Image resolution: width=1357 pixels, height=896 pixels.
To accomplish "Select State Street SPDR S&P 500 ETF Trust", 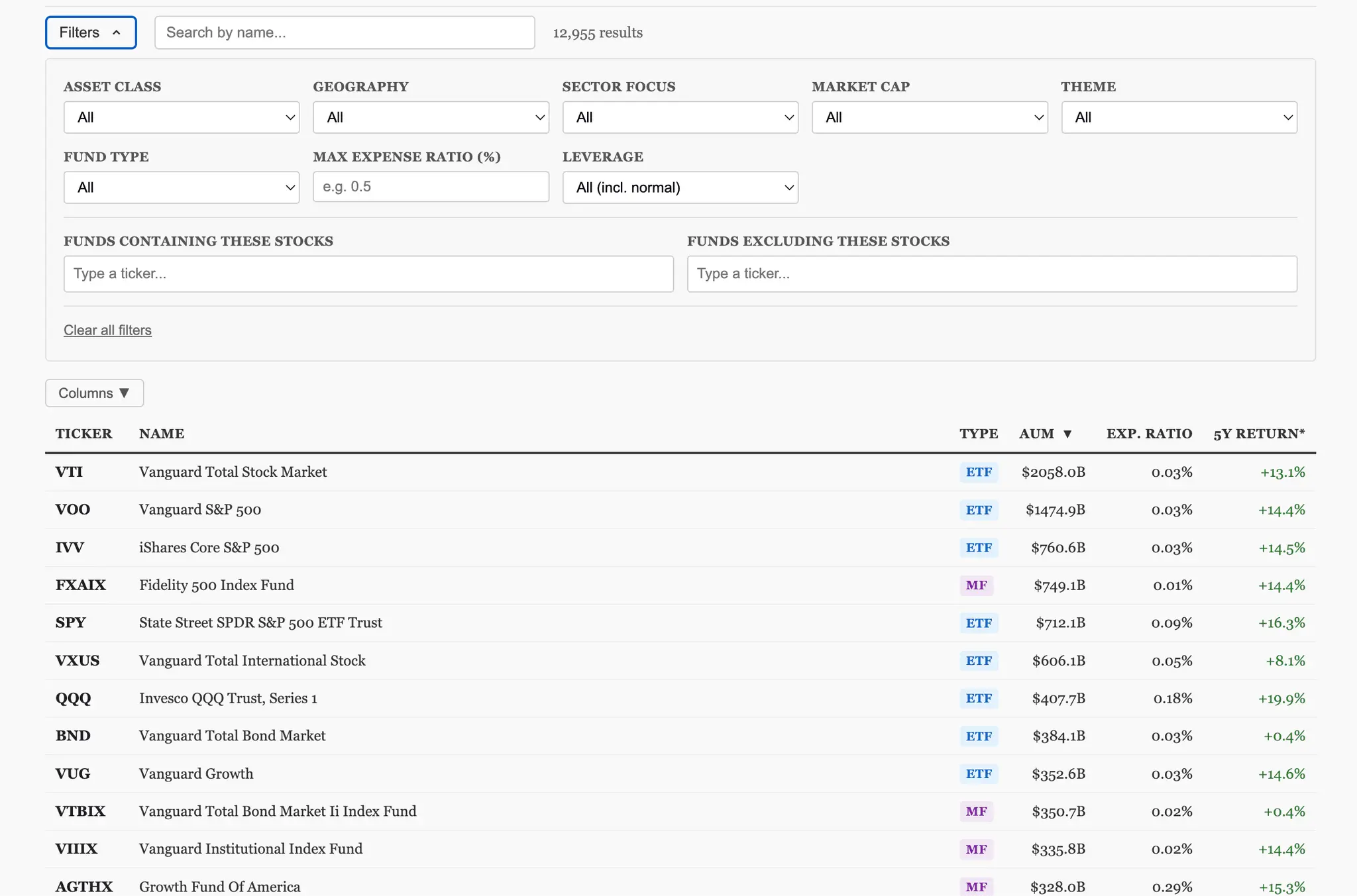I will (x=260, y=623).
